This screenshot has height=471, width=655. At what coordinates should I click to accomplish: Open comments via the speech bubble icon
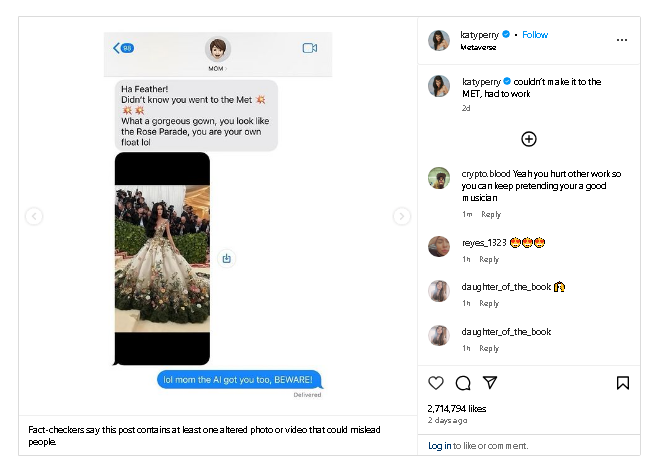coord(463,383)
